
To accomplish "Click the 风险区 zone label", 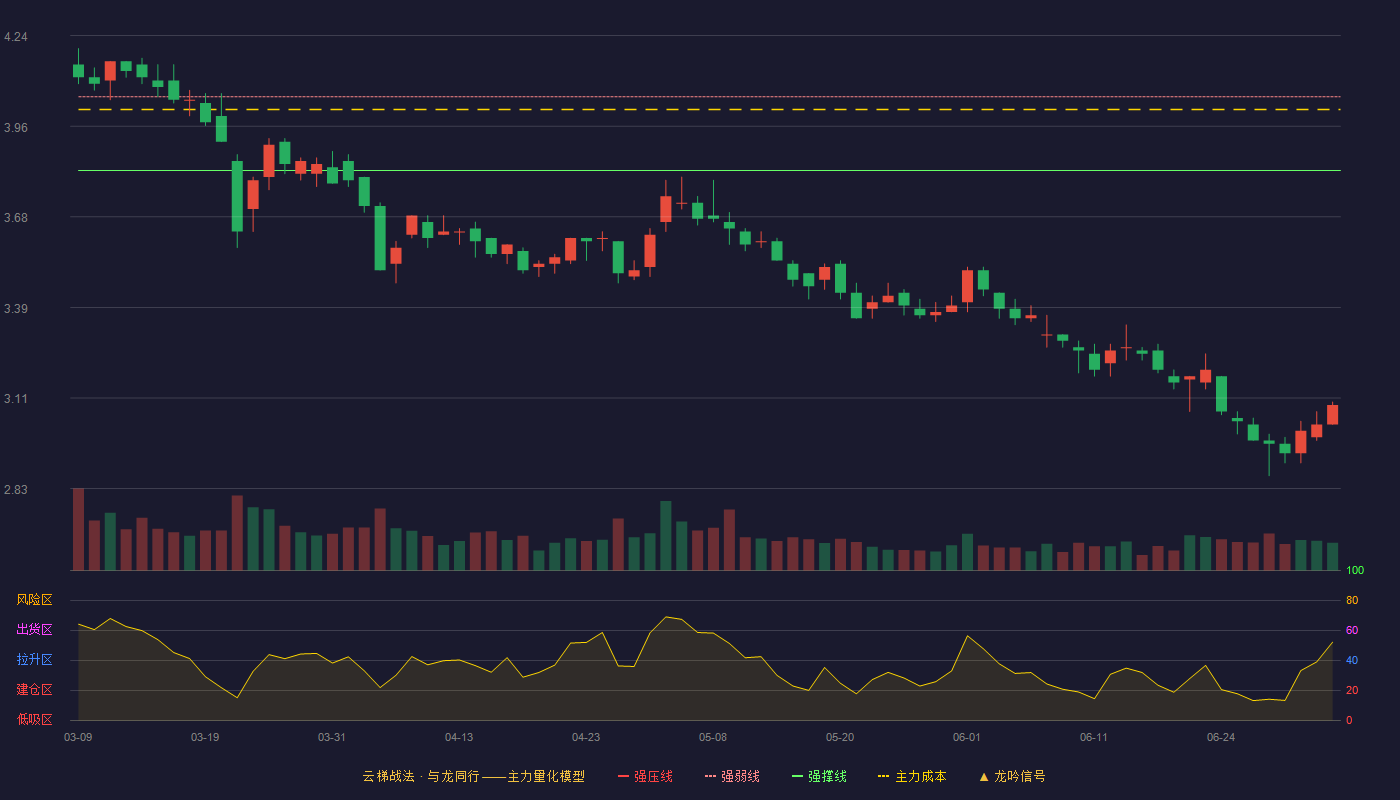I will click(x=34, y=600).
